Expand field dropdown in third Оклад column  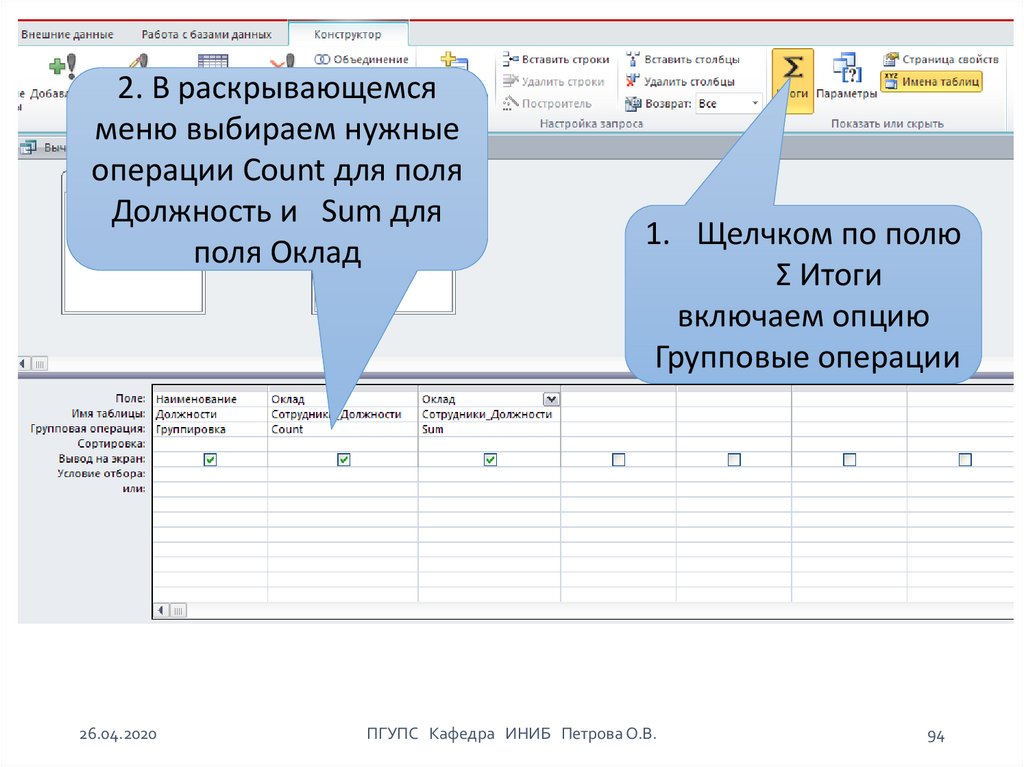(549, 399)
